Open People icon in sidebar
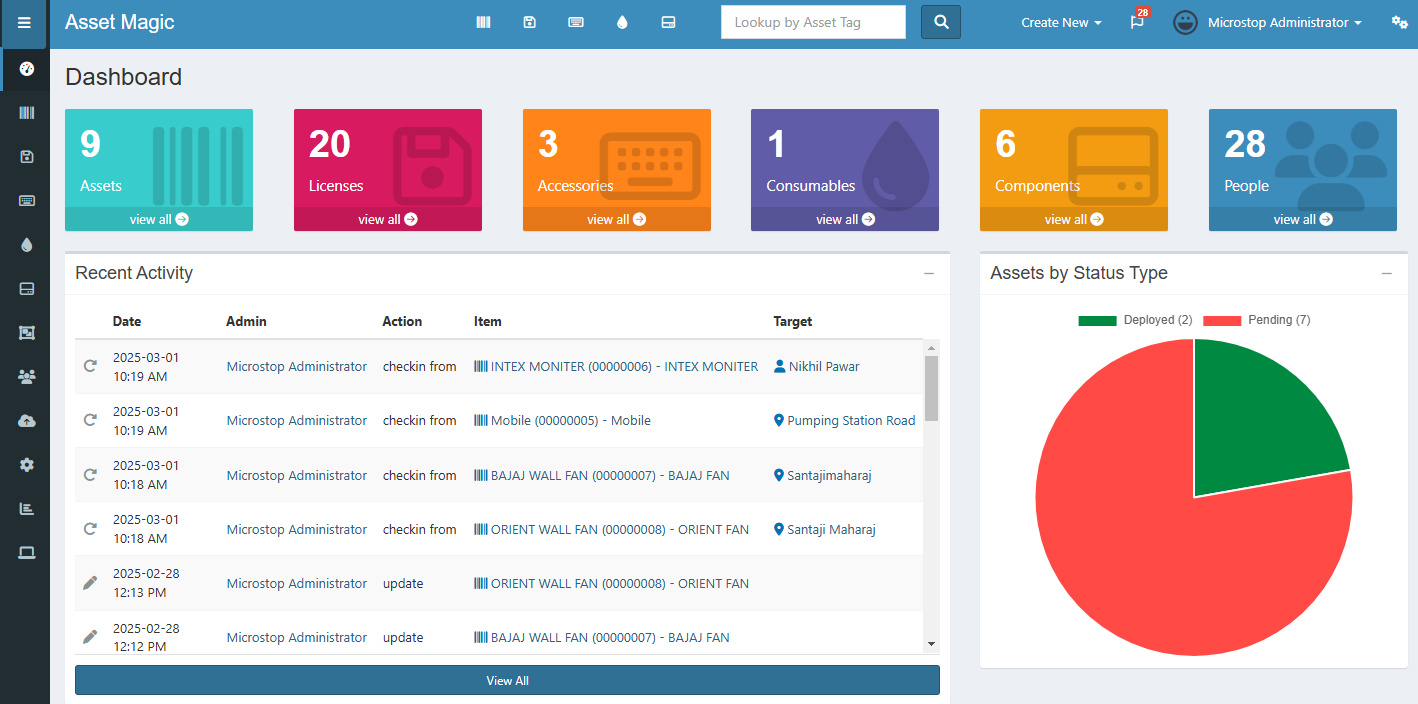The height and width of the screenshot is (704, 1418). coord(27,377)
